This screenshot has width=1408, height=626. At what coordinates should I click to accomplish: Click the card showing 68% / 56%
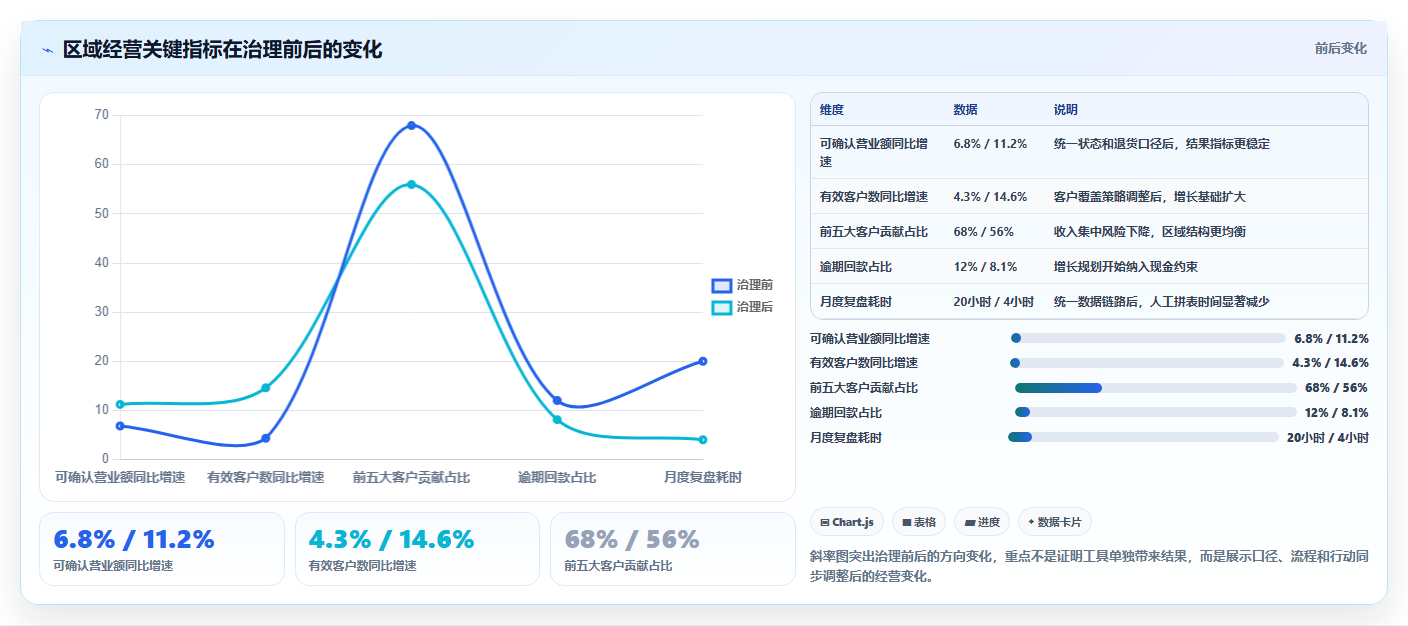point(672,549)
